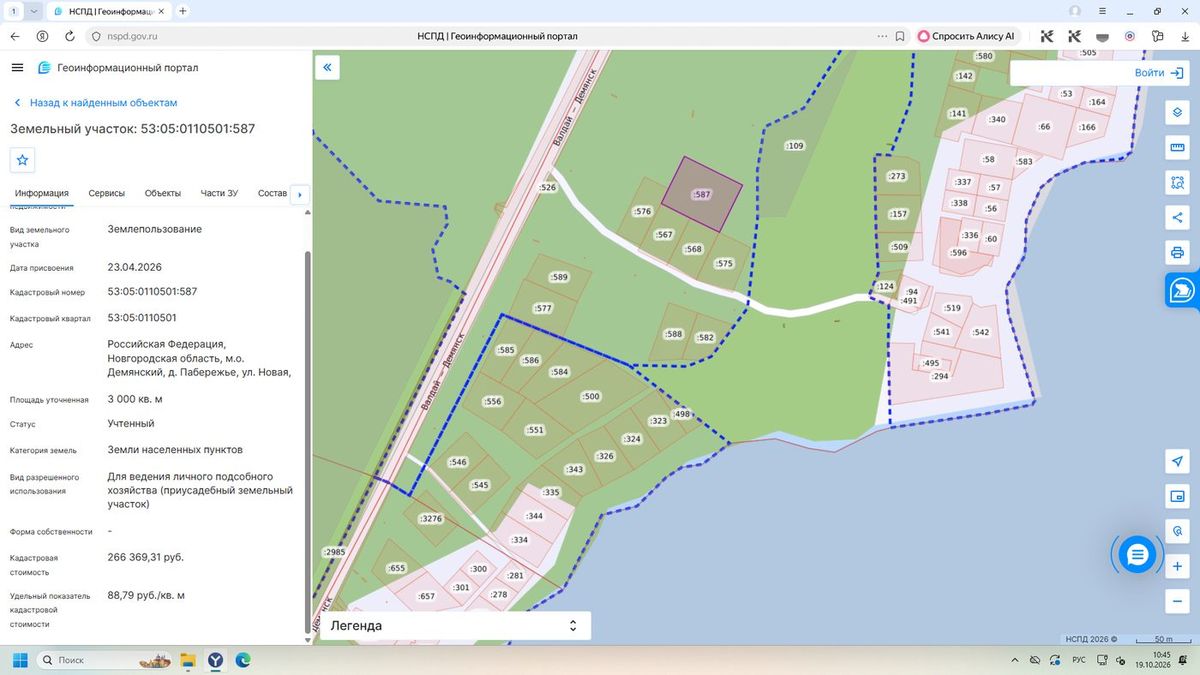Reload the page in browser toolbar
The height and width of the screenshot is (675, 1200).
pyautogui.click(x=69, y=36)
